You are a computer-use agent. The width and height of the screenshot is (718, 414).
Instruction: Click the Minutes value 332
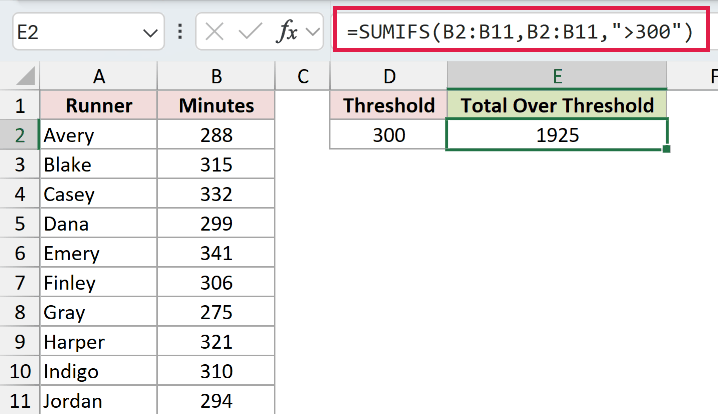coord(216,194)
